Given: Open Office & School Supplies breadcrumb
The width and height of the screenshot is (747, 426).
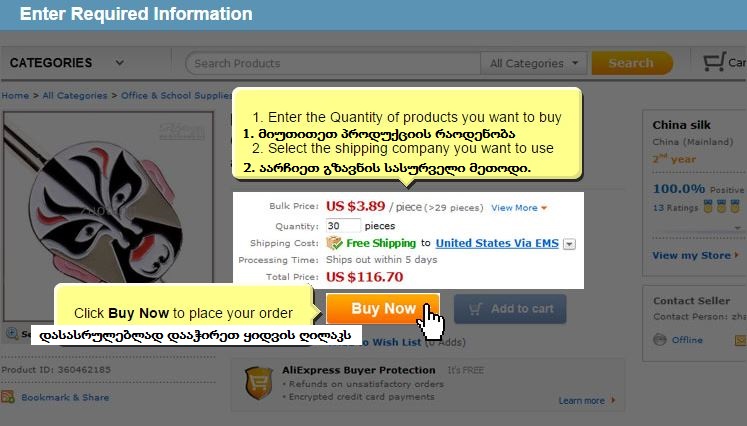Looking at the screenshot, I should pos(176,95).
